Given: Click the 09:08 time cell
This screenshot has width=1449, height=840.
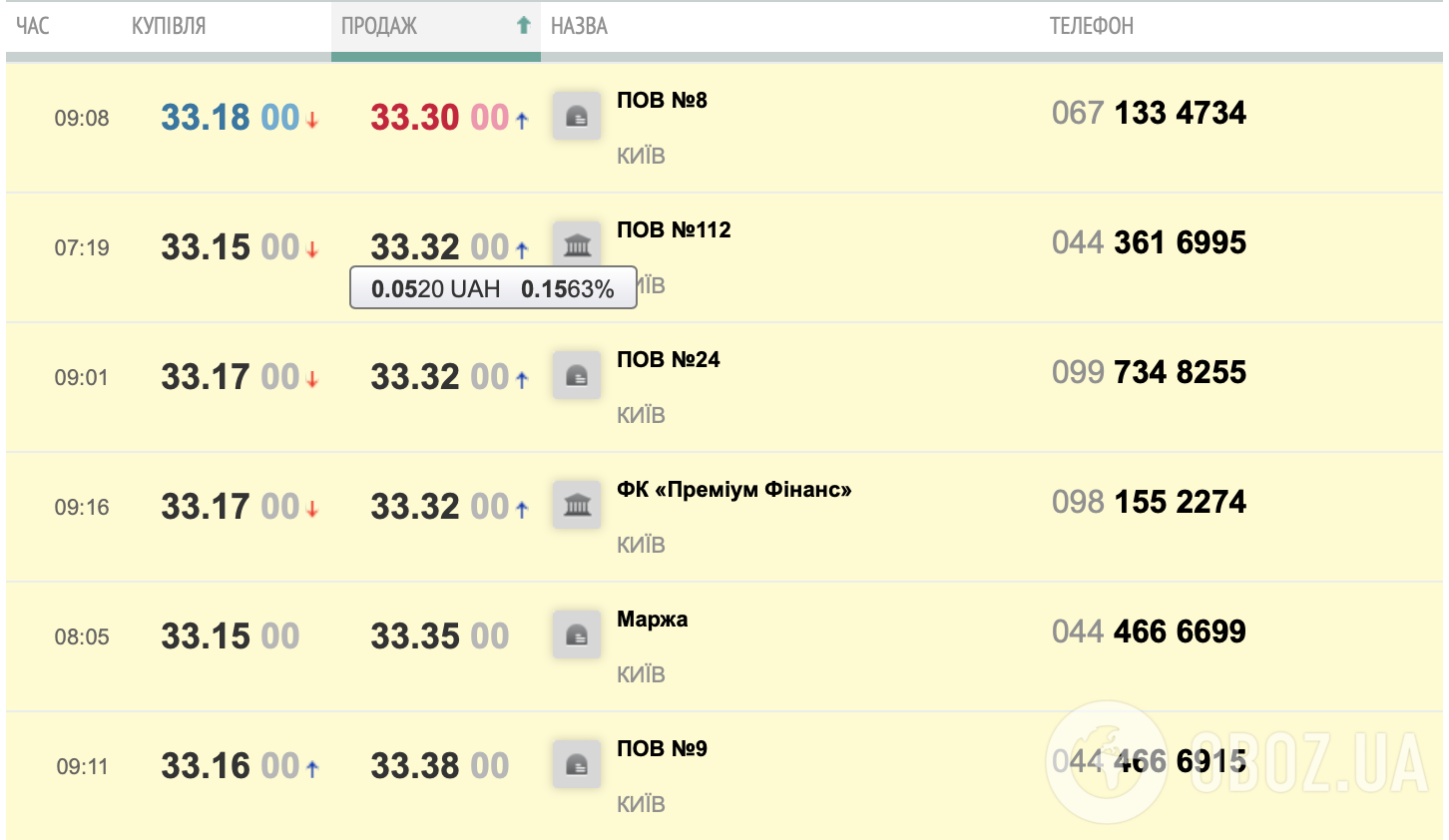Looking at the screenshot, I should click(x=82, y=118).
